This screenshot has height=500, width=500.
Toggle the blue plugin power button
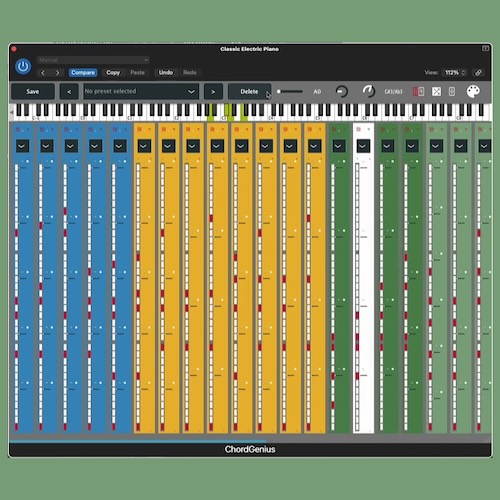coord(23,66)
